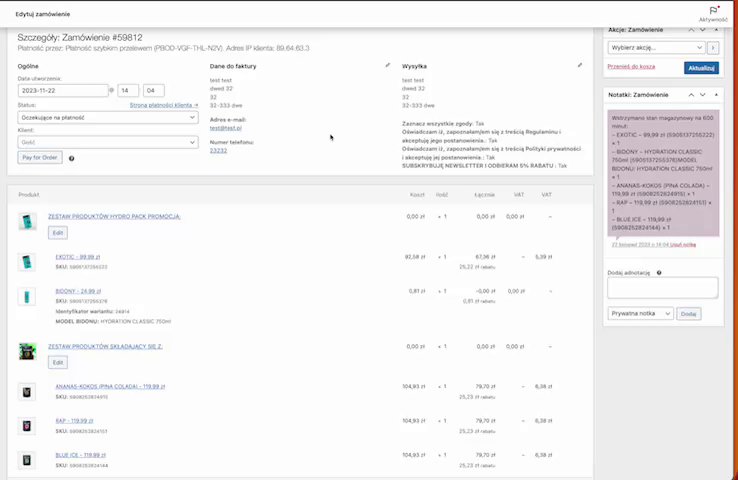Click EXOTIC cost value 92,58 zł
Viewport: 738px width, 480px height.
coord(415,257)
